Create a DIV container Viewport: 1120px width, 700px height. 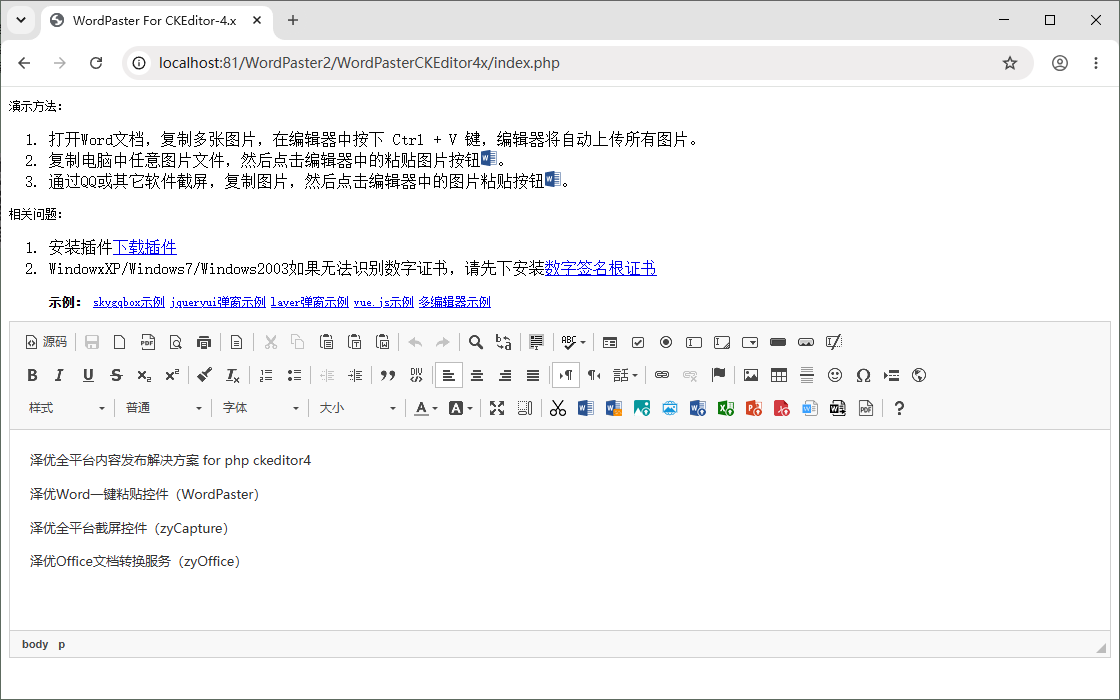click(x=416, y=375)
